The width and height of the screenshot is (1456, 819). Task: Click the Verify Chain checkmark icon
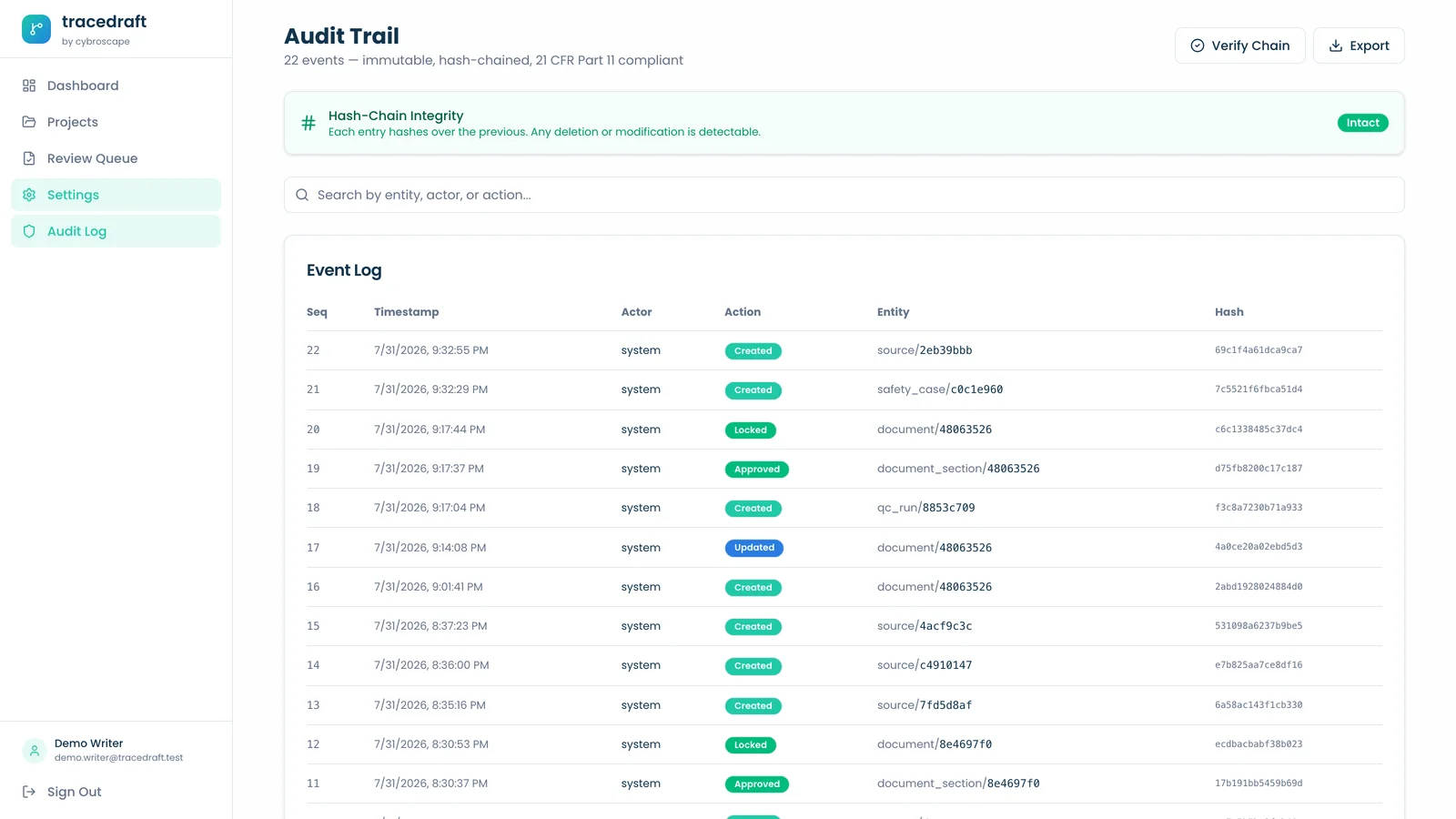(x=1198, y=45)
